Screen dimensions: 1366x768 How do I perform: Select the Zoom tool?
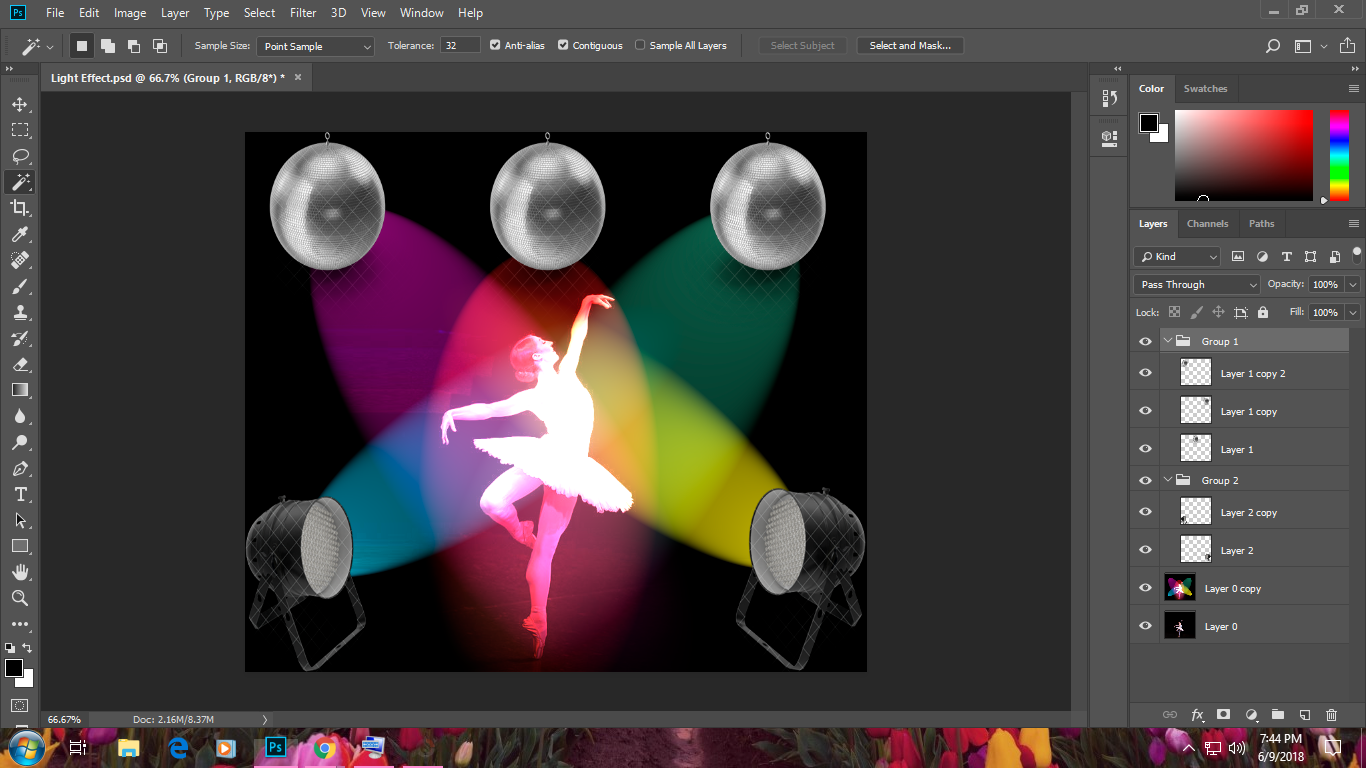click(x=20, y=598)
